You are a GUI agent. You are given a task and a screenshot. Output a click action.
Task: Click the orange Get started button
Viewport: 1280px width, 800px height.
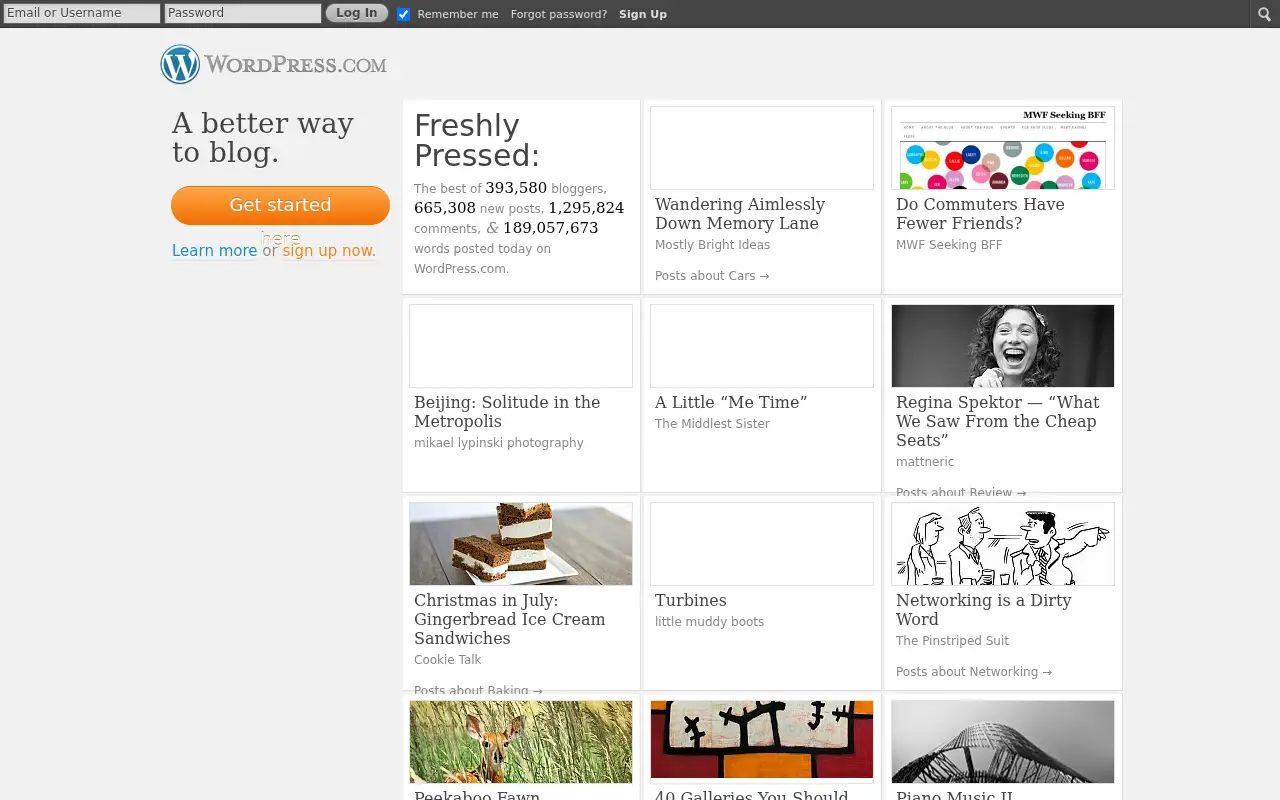[280, 205]
